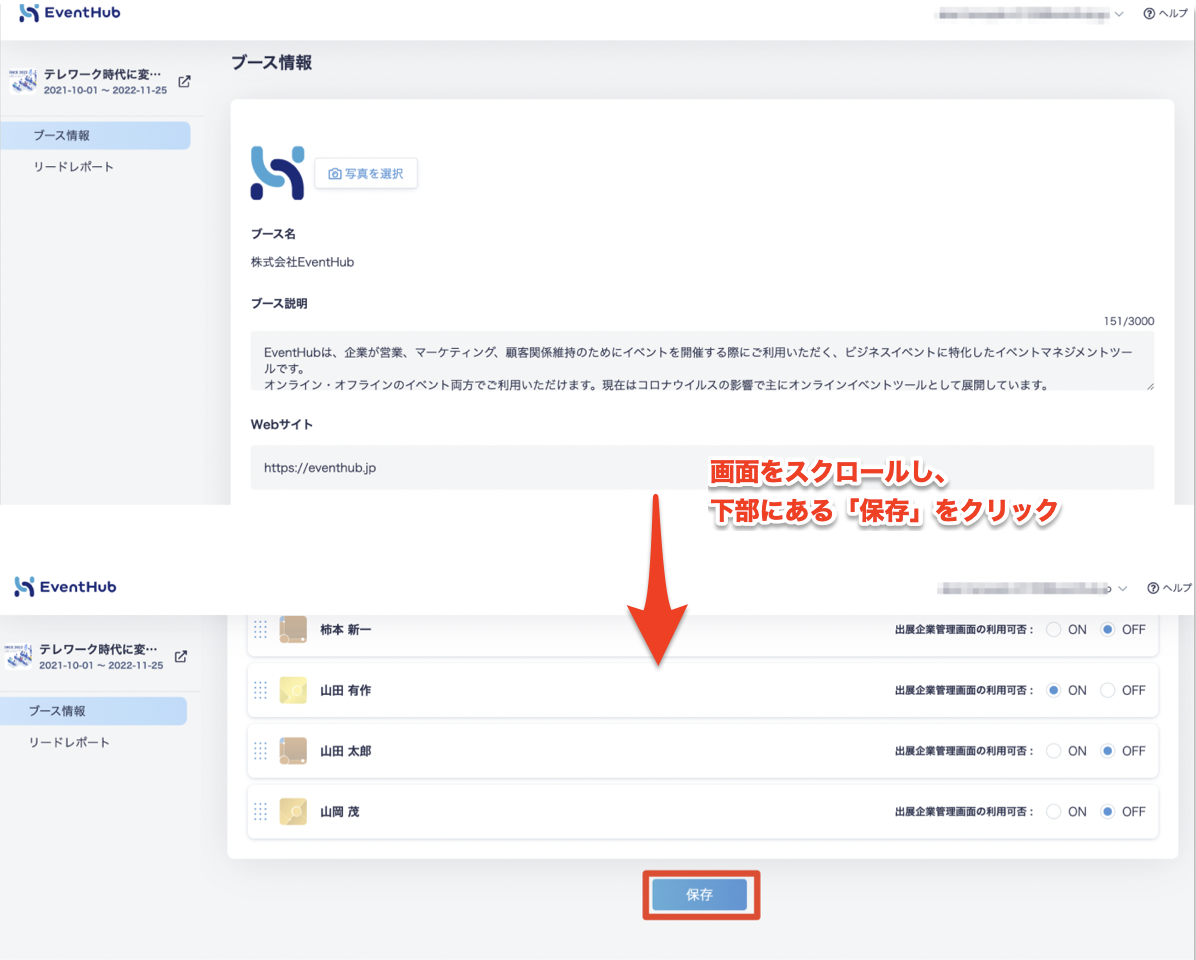Screen dimensions: 1196x960
Task: Click the name 山田 有作
Action: [346, 690]
